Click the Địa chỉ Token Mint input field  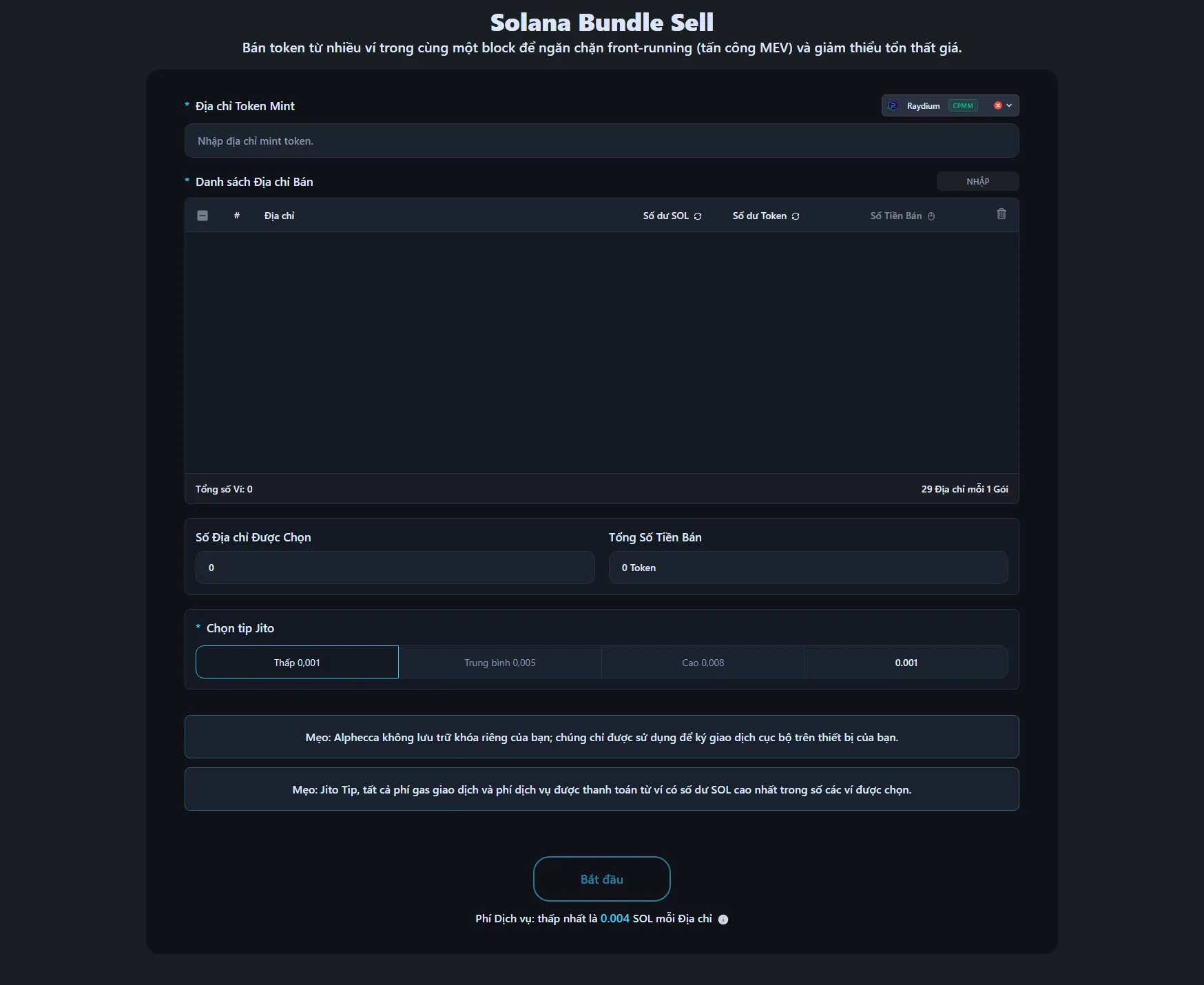click(601, 141)
